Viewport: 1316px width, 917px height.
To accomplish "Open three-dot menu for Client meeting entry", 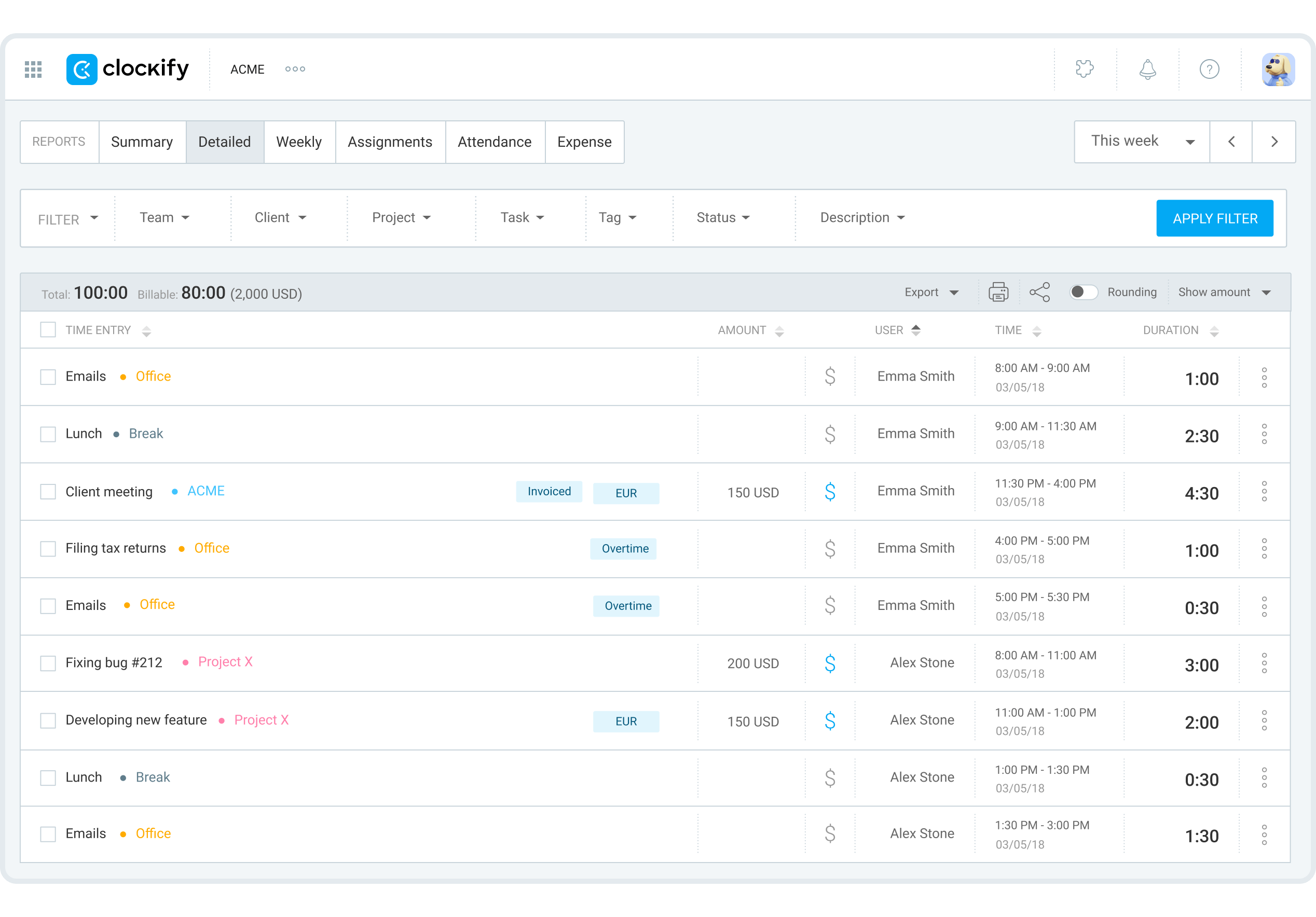I will (x=1264, y=491).
